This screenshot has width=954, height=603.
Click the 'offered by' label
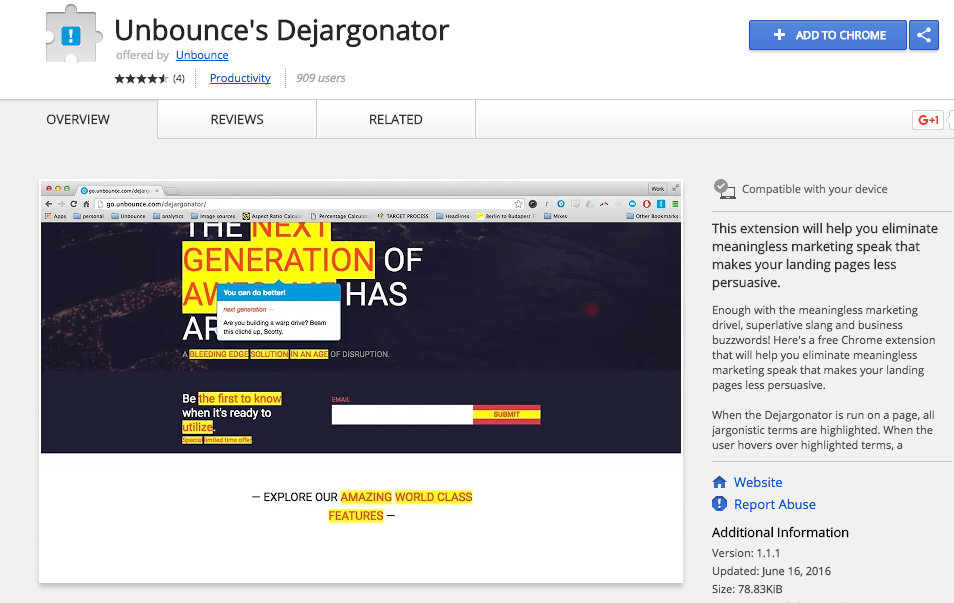pos(142,55)
